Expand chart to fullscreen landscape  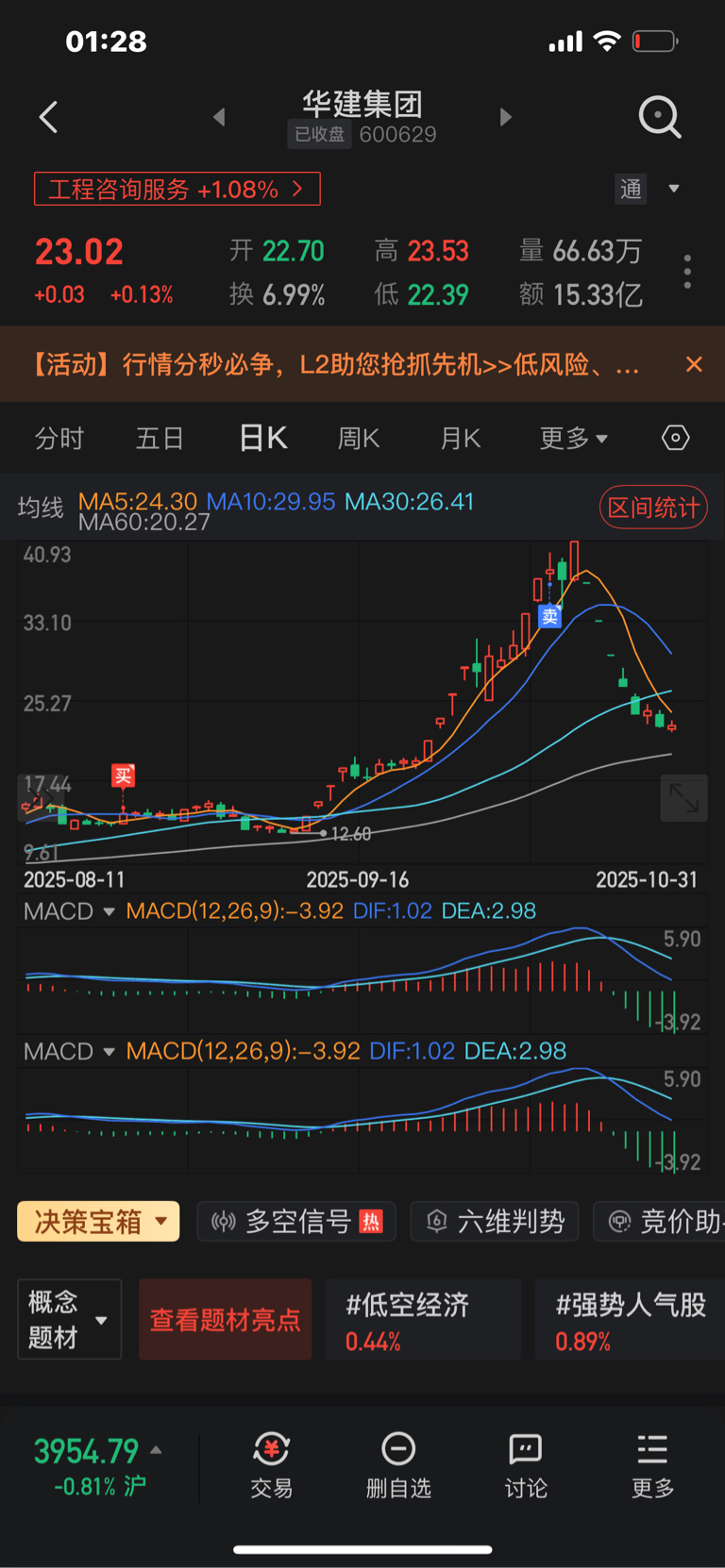683,798
